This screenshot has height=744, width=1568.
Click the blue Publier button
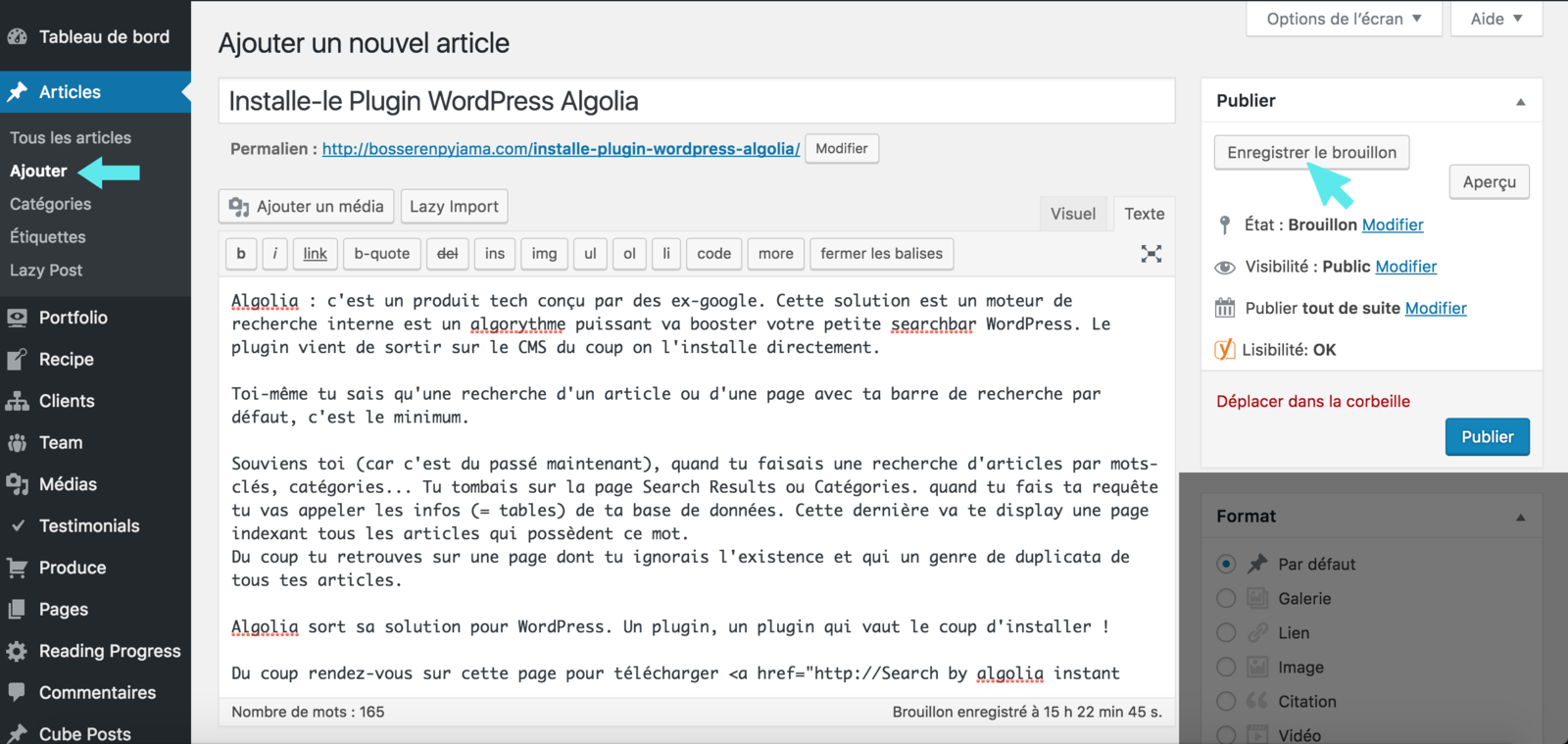click(1488, 437)
